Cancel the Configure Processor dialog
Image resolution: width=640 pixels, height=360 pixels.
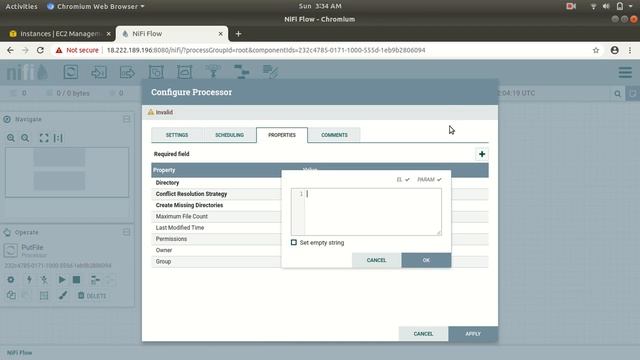(423, 334)
